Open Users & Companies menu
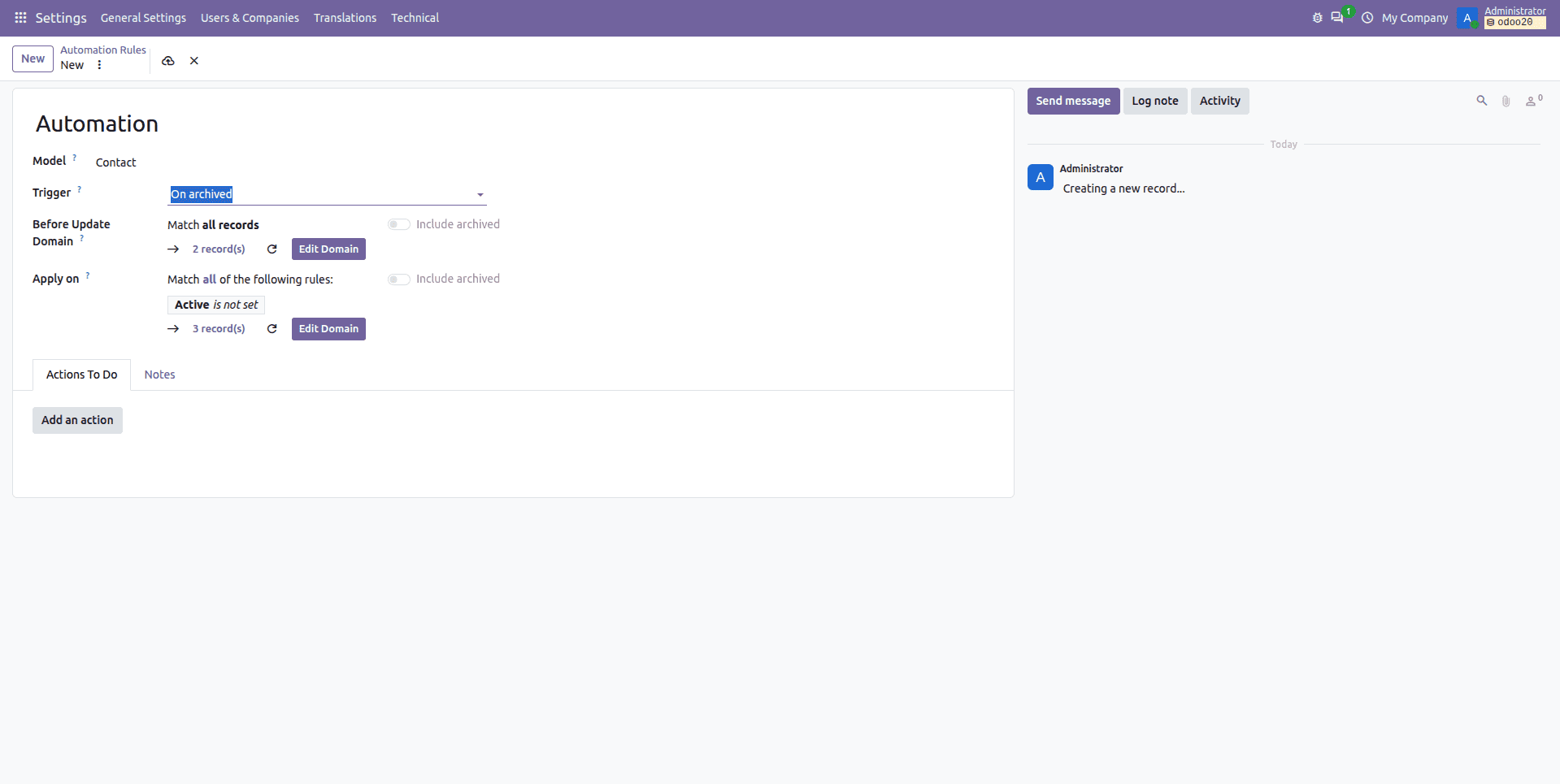1560x784 pixels. (x=250, y=18)
